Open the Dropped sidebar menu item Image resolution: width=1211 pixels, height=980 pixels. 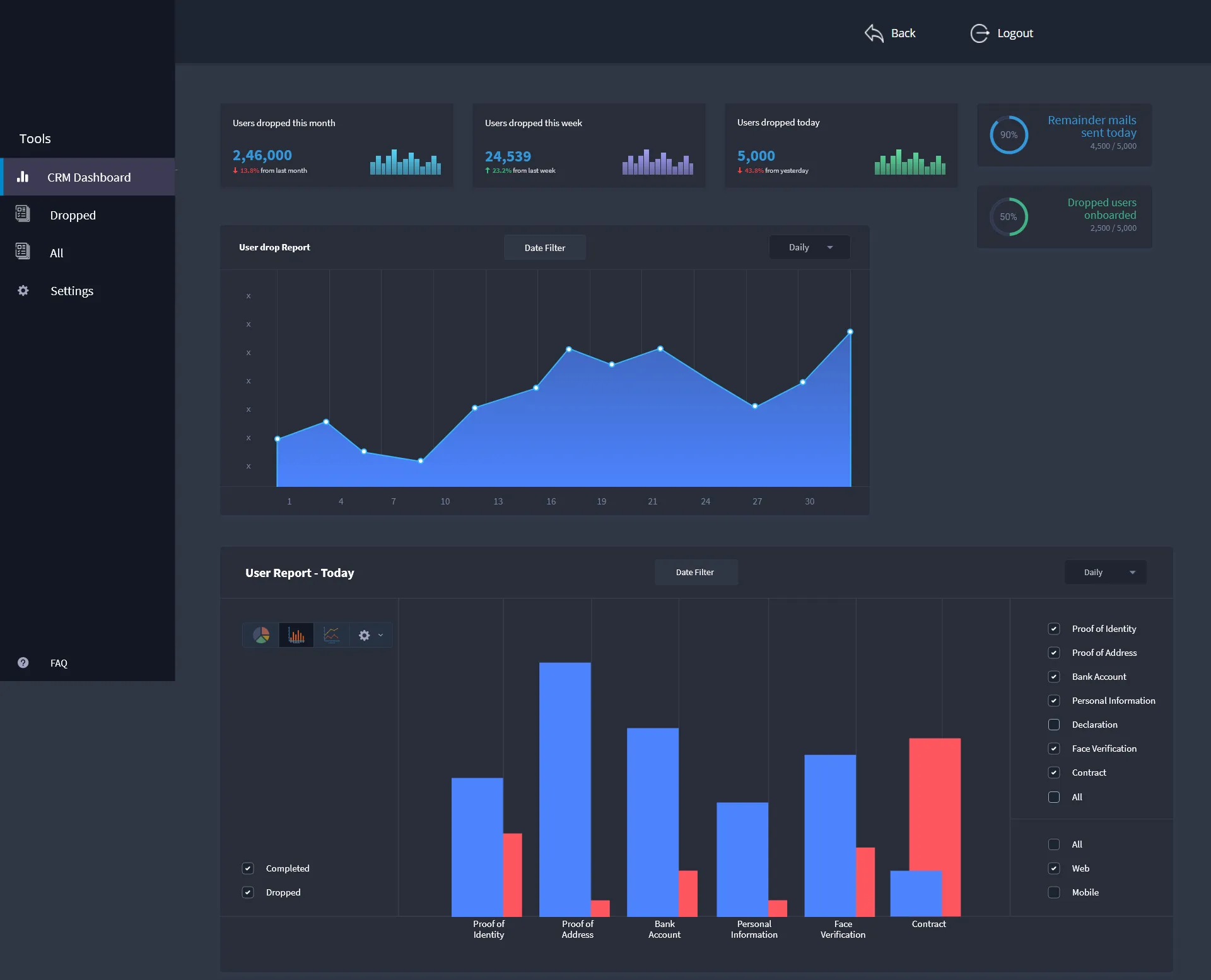(73, 215)
